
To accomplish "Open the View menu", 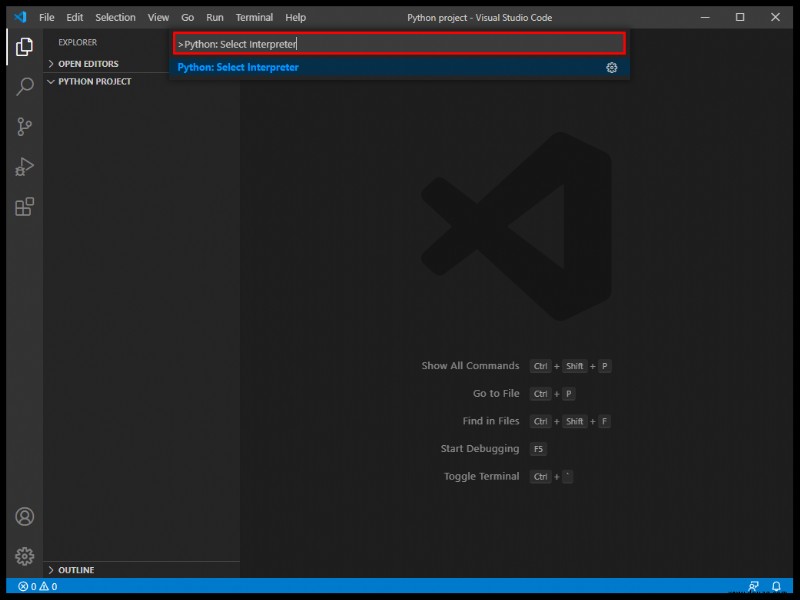I will [158, 17].
